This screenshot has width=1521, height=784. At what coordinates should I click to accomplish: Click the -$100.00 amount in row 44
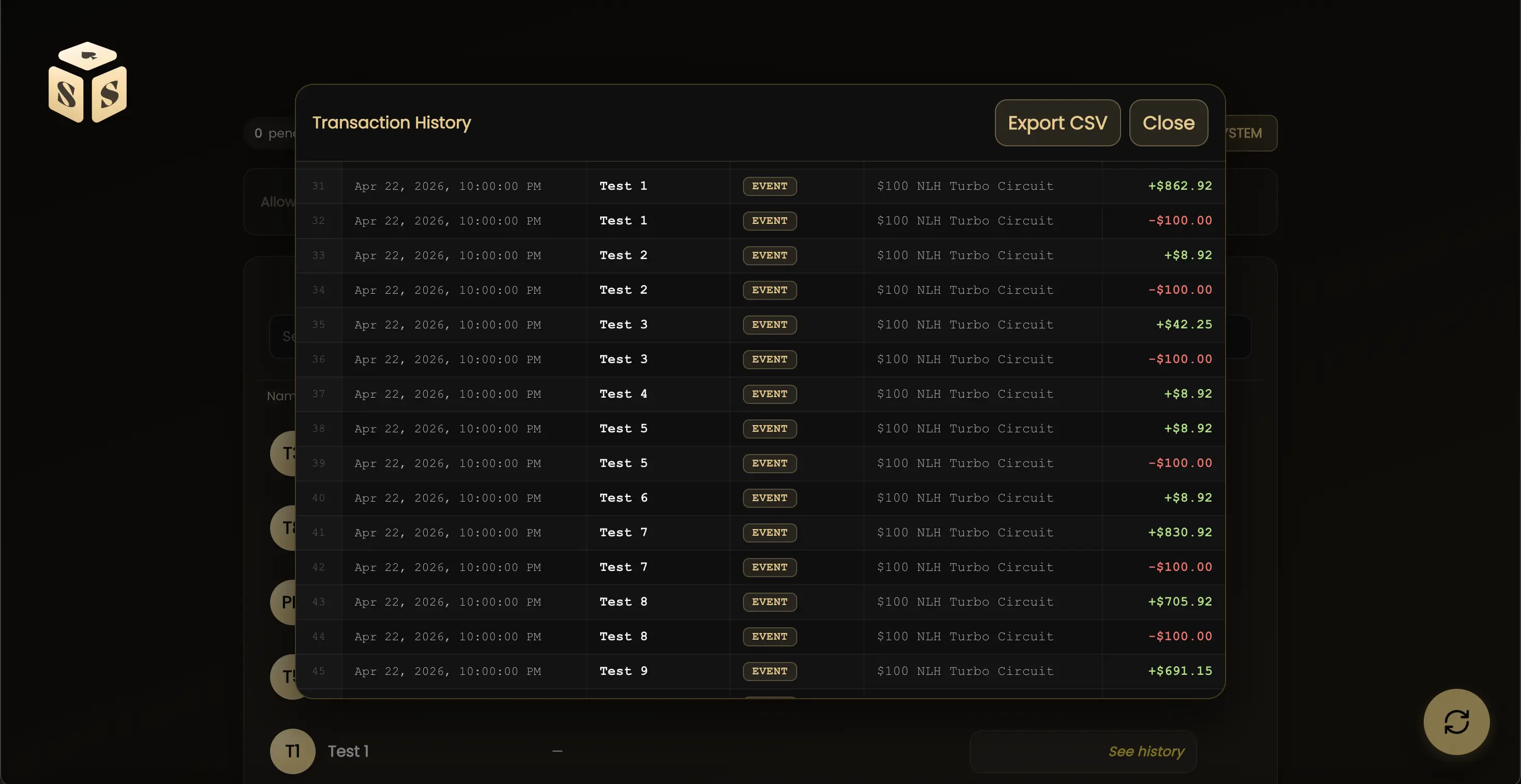tap(1180, 637)
